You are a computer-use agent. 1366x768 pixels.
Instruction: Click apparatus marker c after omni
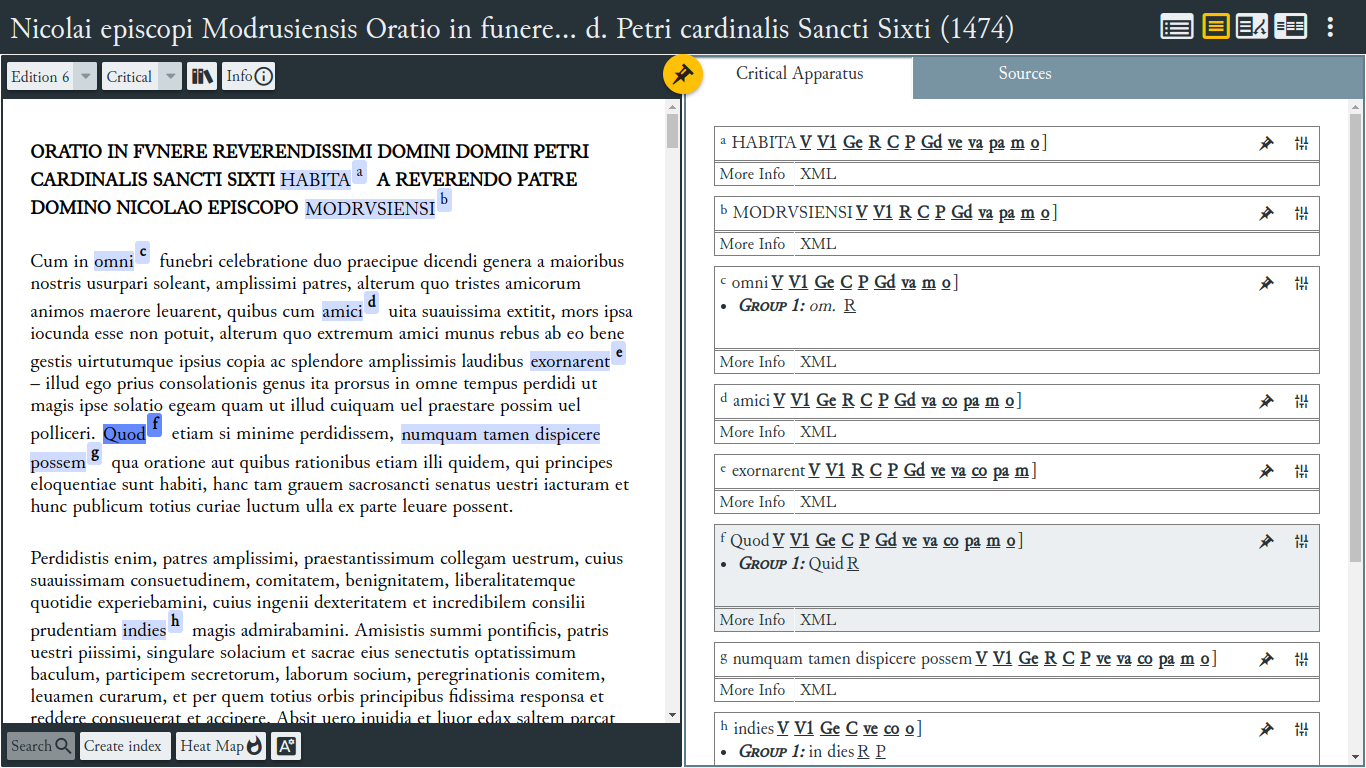click(143, 251)
